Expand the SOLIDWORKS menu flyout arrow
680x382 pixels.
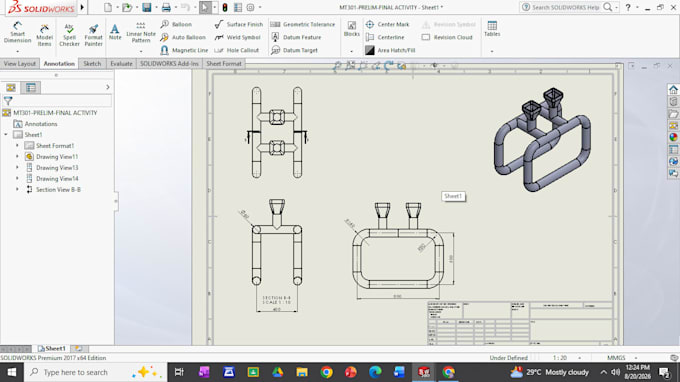click(82, 7)
